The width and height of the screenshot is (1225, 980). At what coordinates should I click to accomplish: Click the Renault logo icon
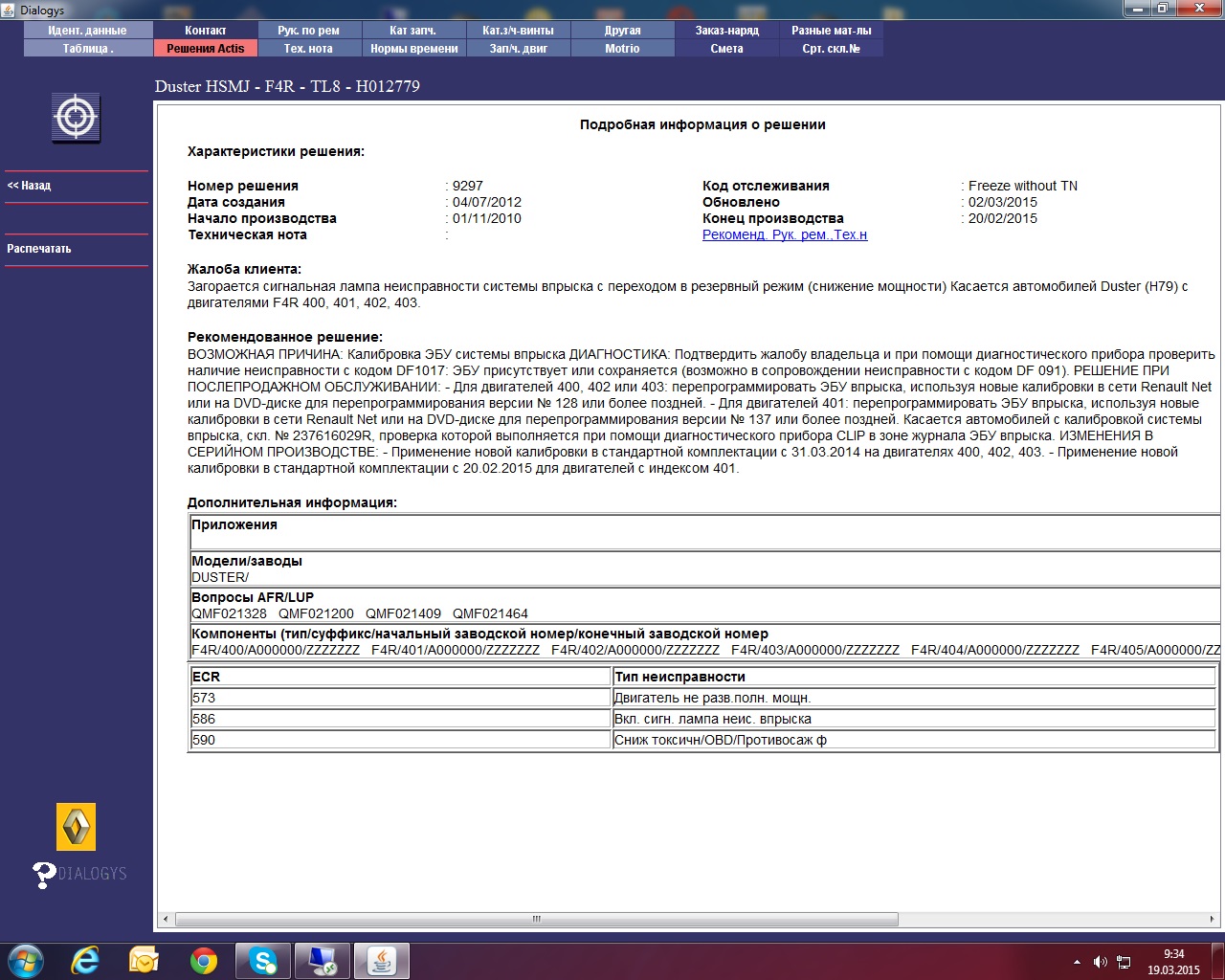[76, 826]
